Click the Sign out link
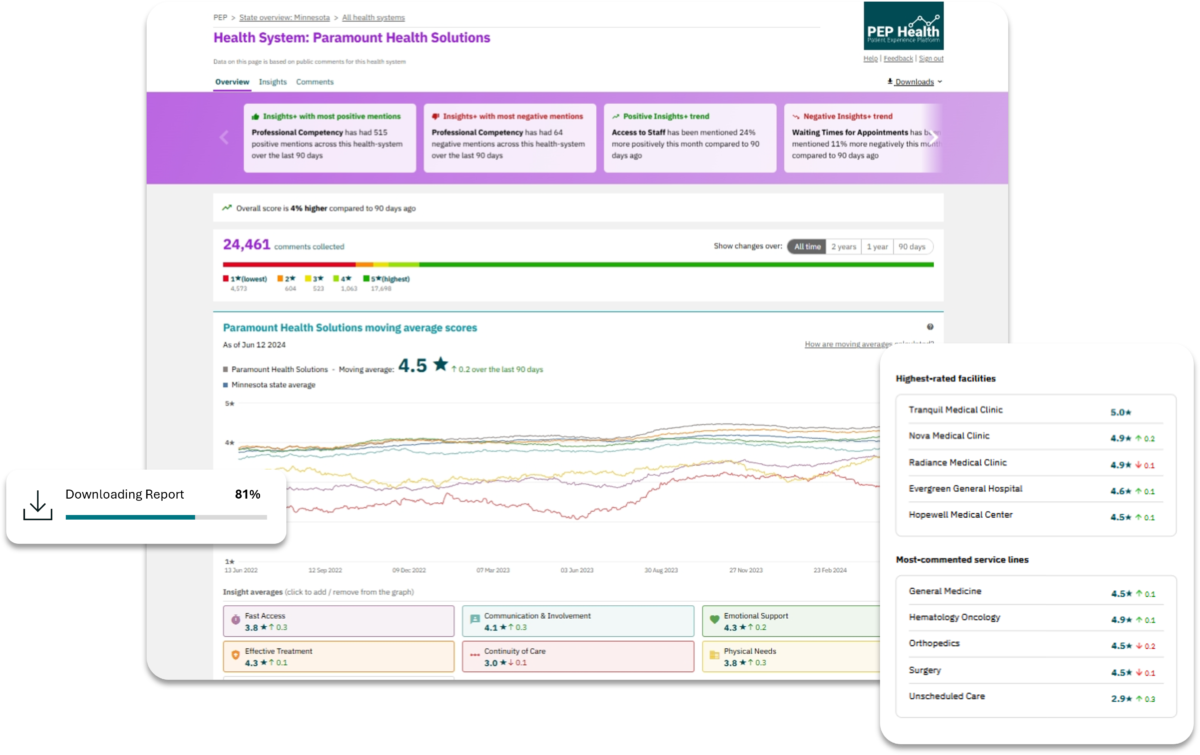 tap(931, 59)
